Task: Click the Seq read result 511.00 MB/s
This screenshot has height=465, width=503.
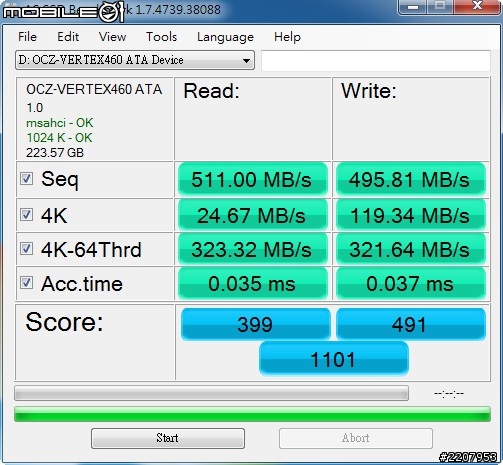Action: [x=252, y=179]
